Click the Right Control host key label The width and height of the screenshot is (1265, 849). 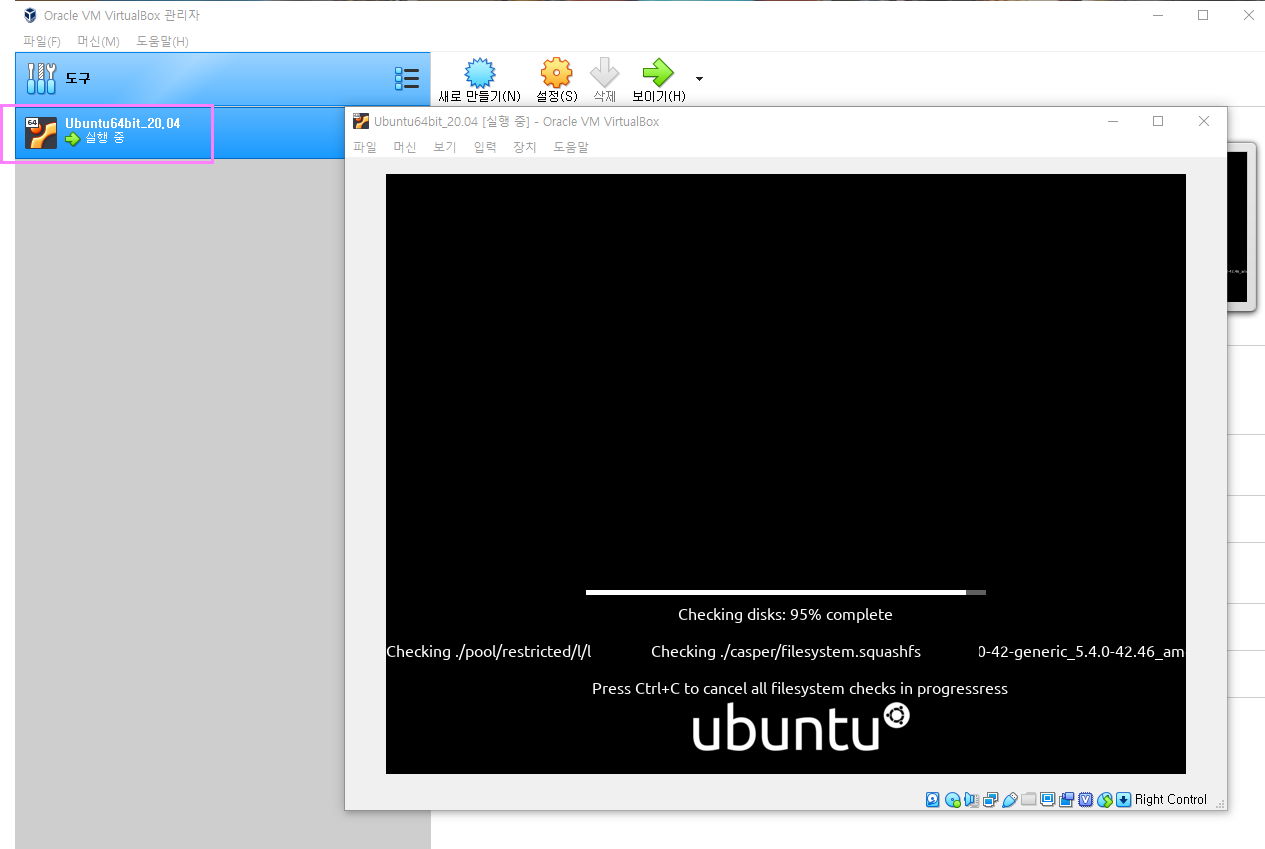(1170, 800)
